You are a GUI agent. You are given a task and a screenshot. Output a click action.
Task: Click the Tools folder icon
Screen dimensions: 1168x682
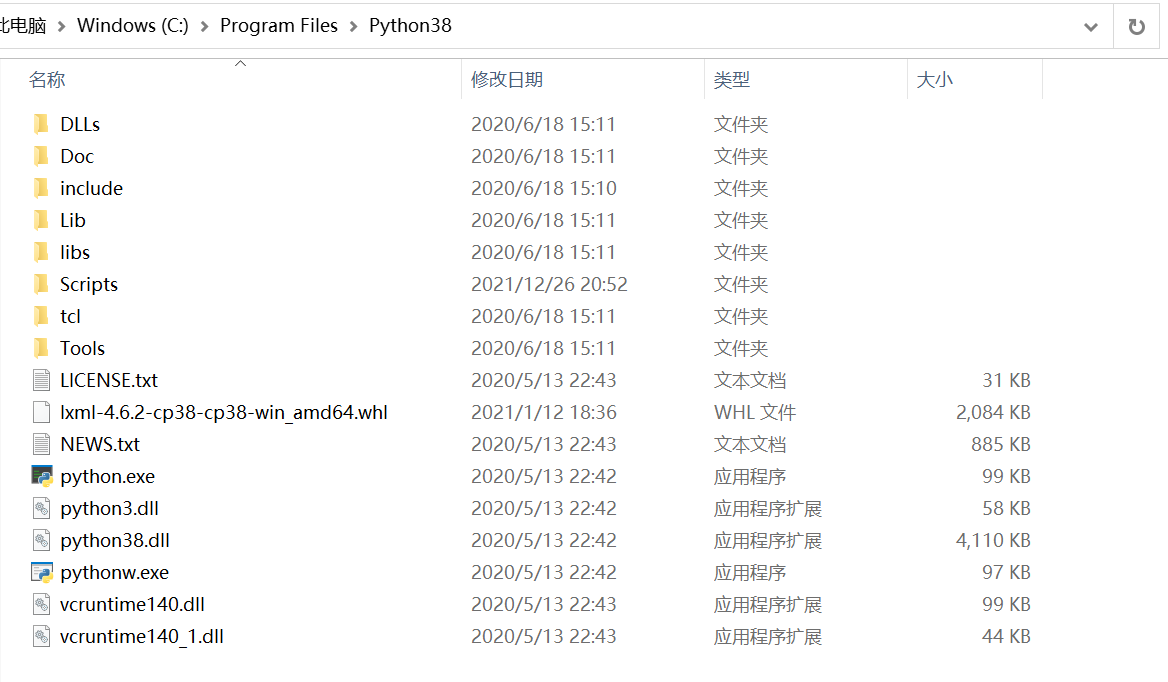point(42,348)
